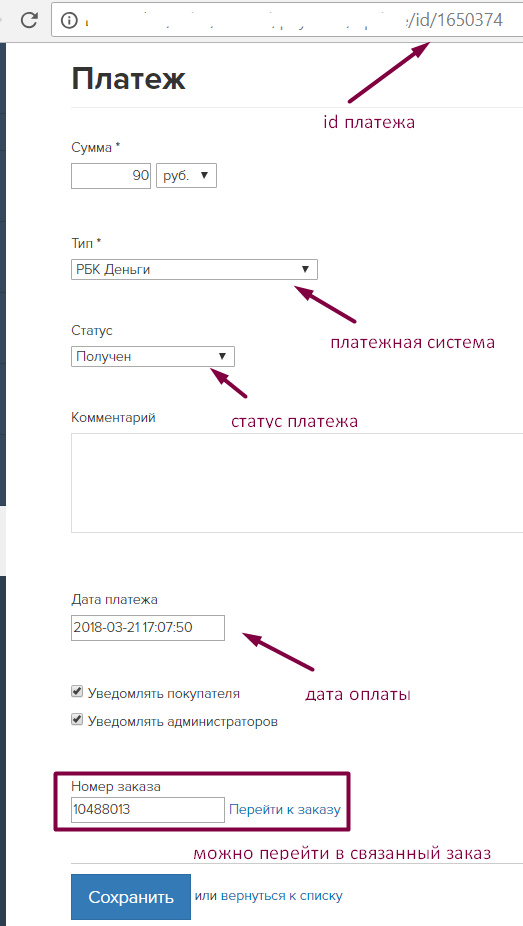The width and height of the screenshot is (523, 926).
Task: Click the dropdown arrow of РБК Деньги
Action: [305, 269]
